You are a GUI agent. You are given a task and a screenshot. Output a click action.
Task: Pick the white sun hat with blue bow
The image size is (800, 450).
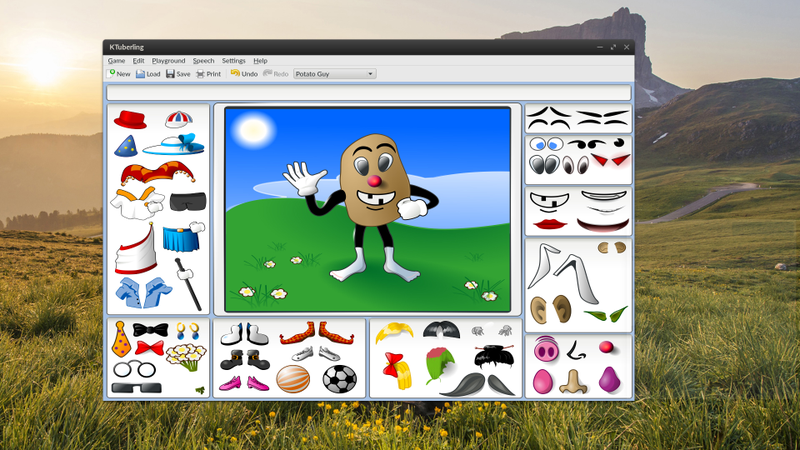(x=173, y=144)
